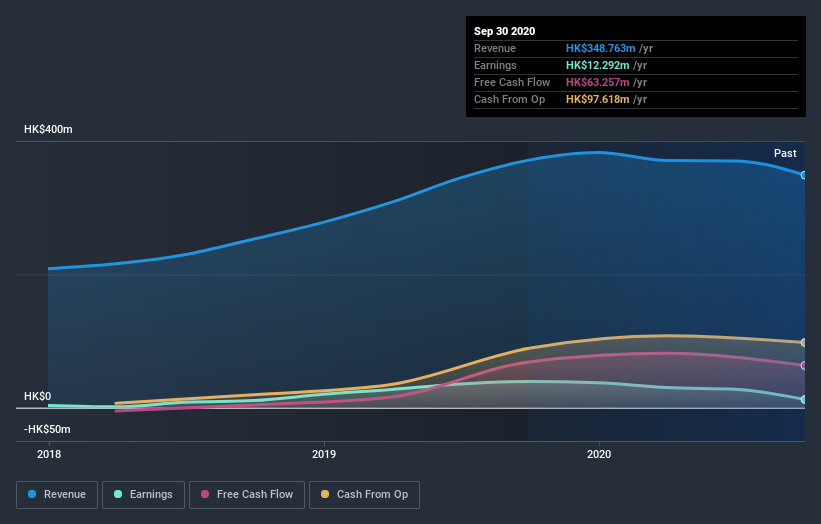Click the HK$348.763m revenue value
Viewport: 821px width, 524px height.
coord(601,48)
